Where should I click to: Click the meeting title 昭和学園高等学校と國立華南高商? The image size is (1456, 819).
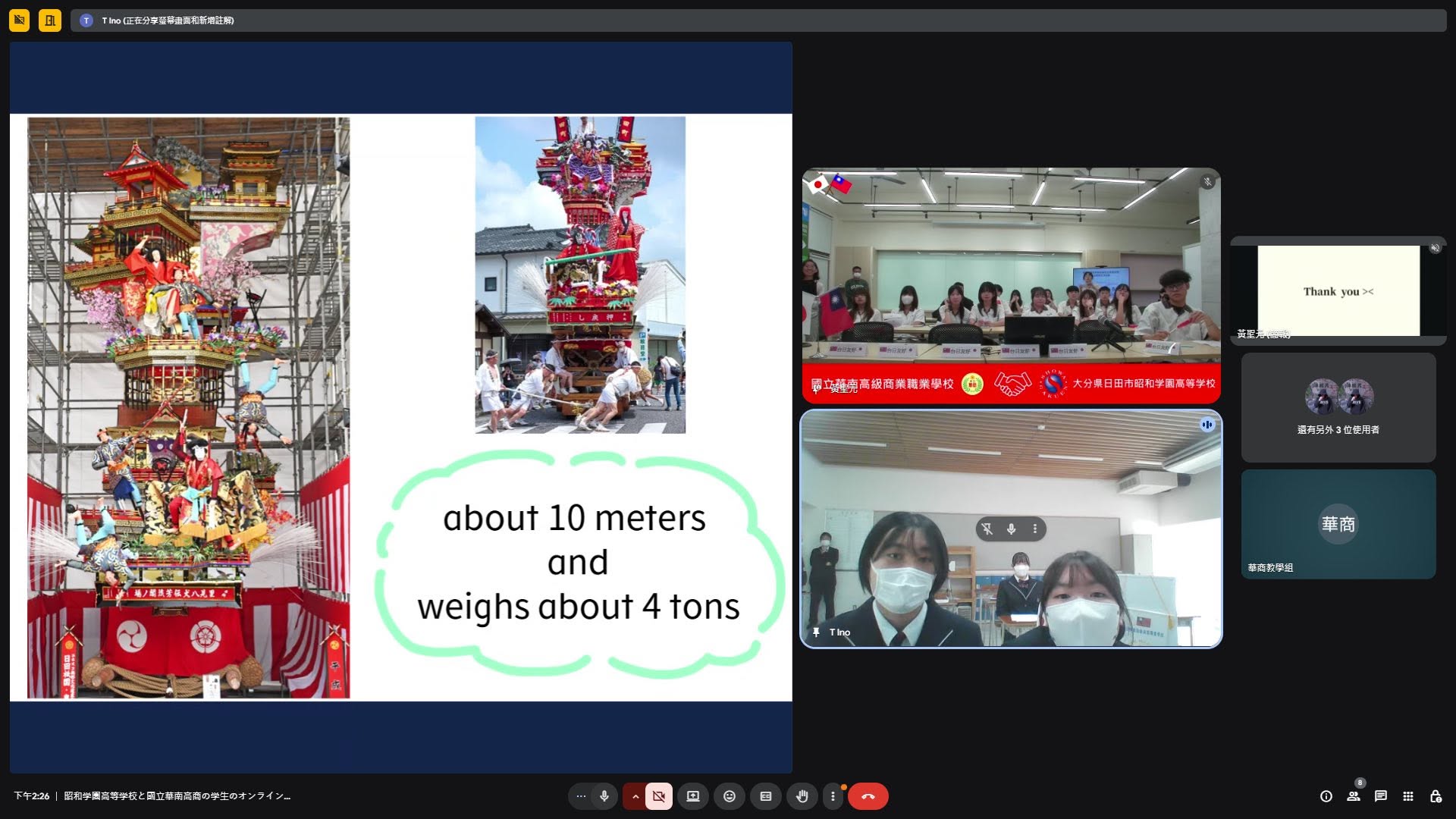(x=177, y=796)
